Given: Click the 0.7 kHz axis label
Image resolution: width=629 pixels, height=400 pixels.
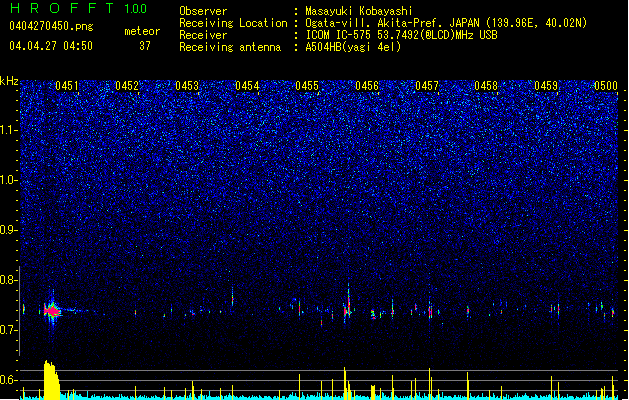Looking at the screenshot, I should pos(8,330).
